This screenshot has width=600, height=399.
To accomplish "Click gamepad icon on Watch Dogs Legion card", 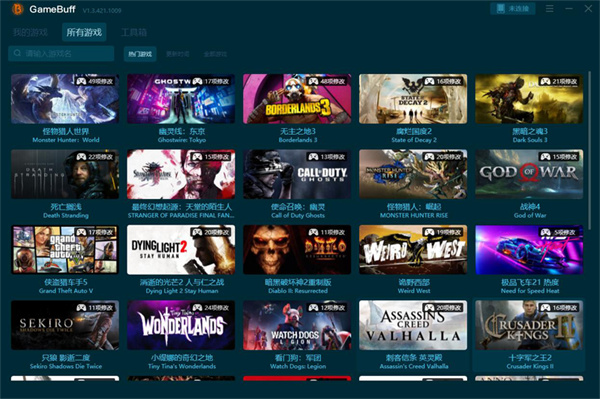I will (313, 308).
